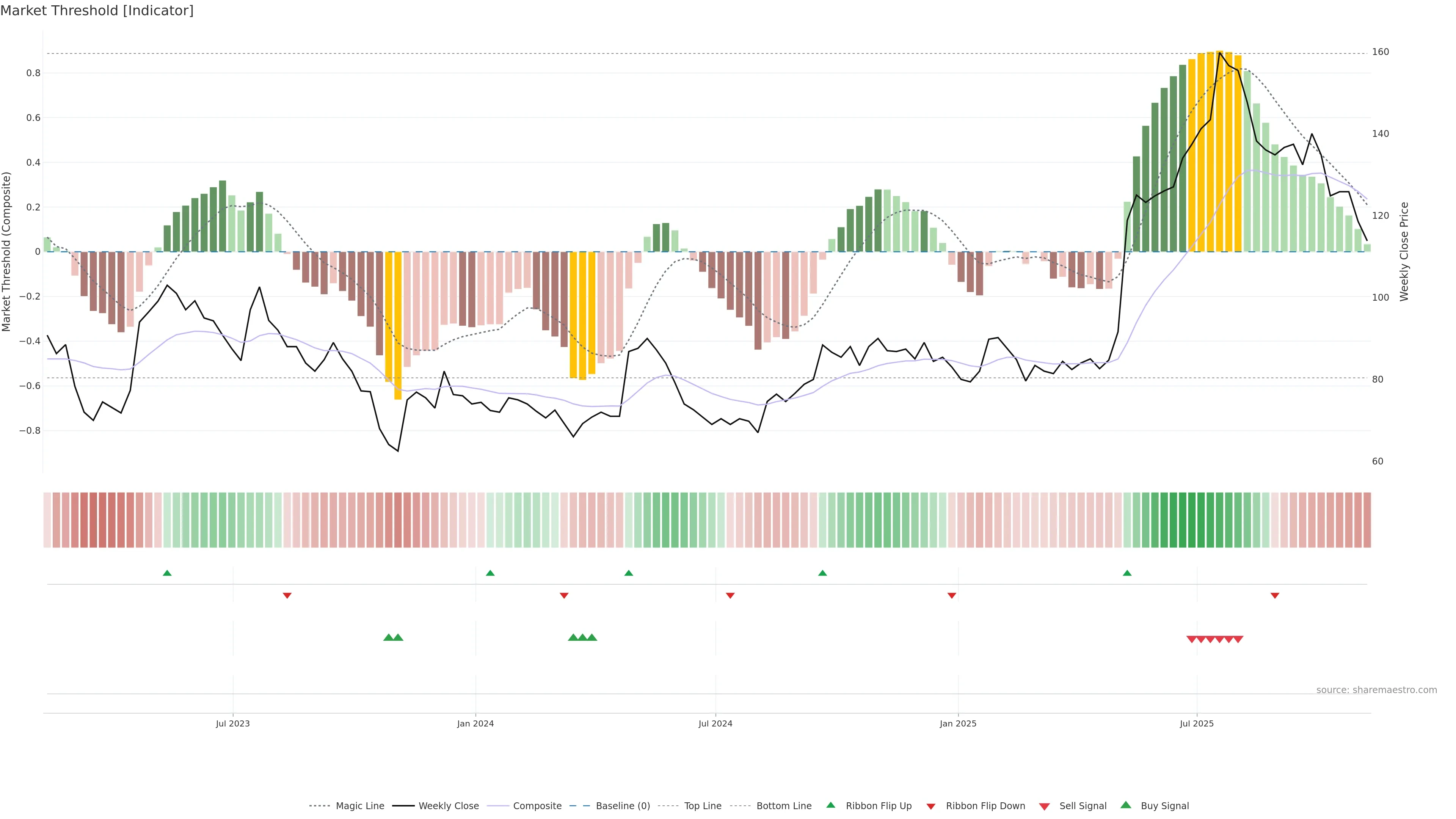1456x819 pixels.
Task: Click the Market Threshold [Indicator] title
Action: click(x=97, y=11)
